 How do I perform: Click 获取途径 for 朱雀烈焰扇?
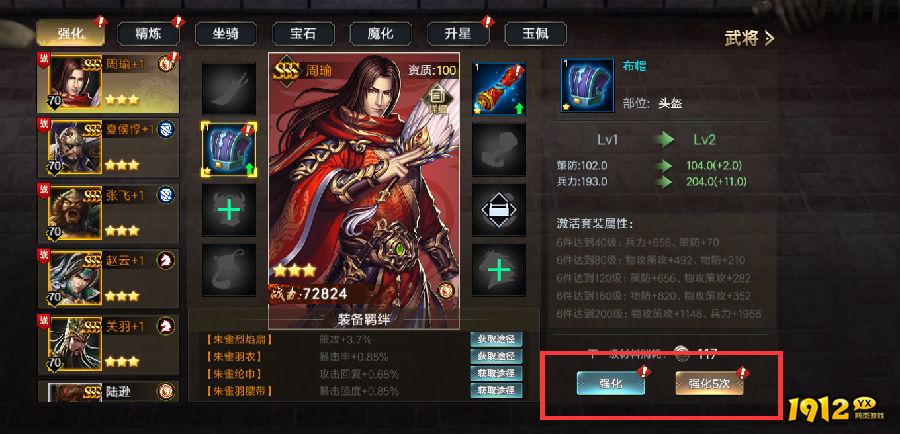[496, 339]
